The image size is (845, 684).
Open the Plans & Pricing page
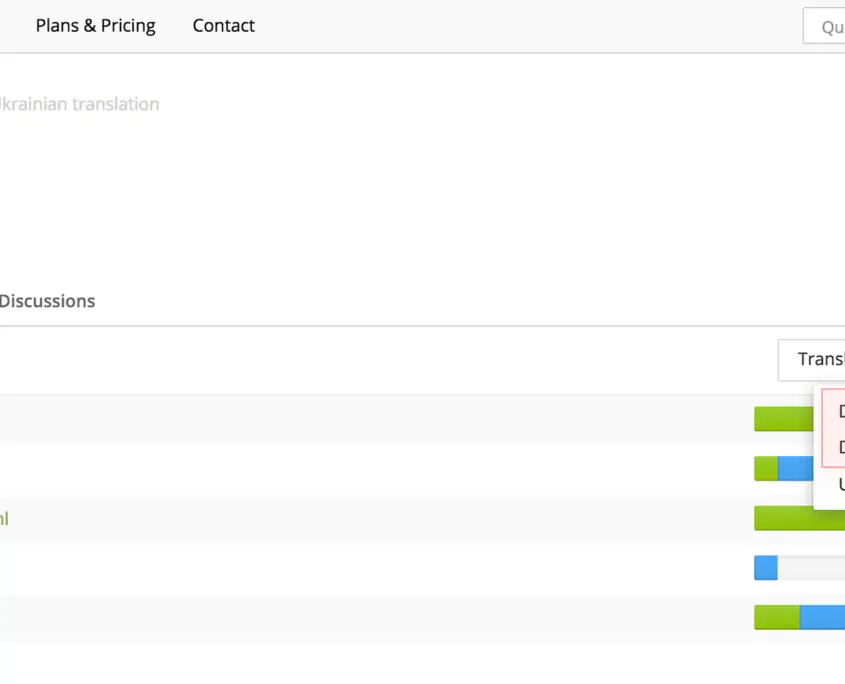pos(95,26)
